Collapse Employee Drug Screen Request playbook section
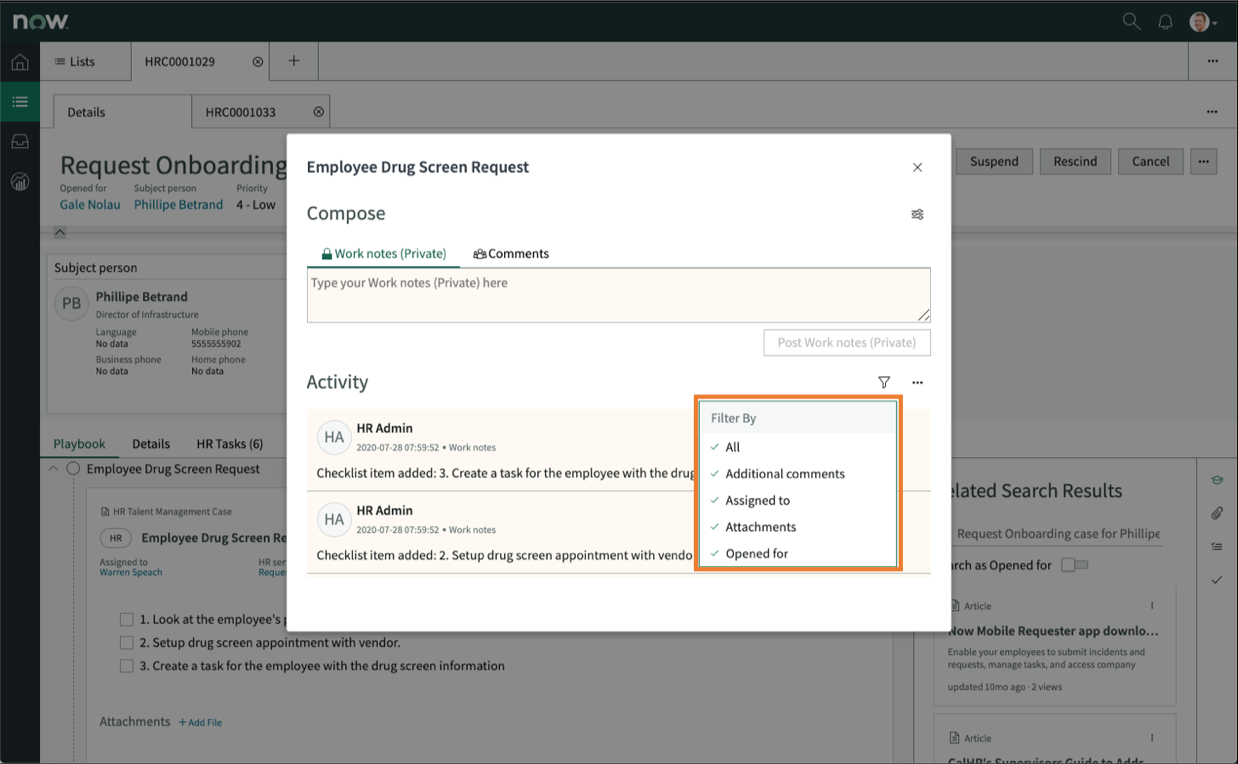1238x764 pixels. [x=53, y=468]
